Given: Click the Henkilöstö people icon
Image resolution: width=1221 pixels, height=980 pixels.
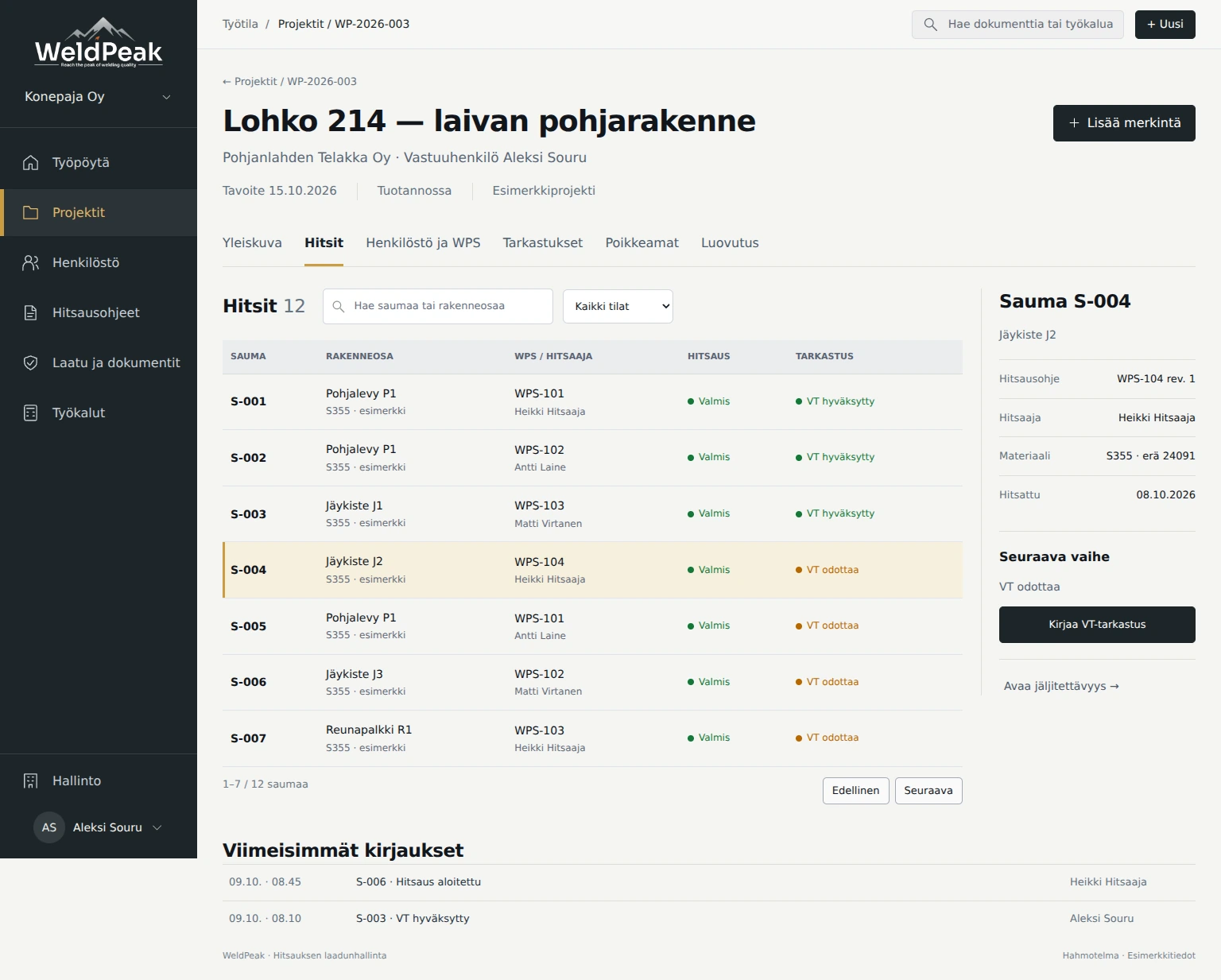Looking at the screenshot, I should coord(30,263).
